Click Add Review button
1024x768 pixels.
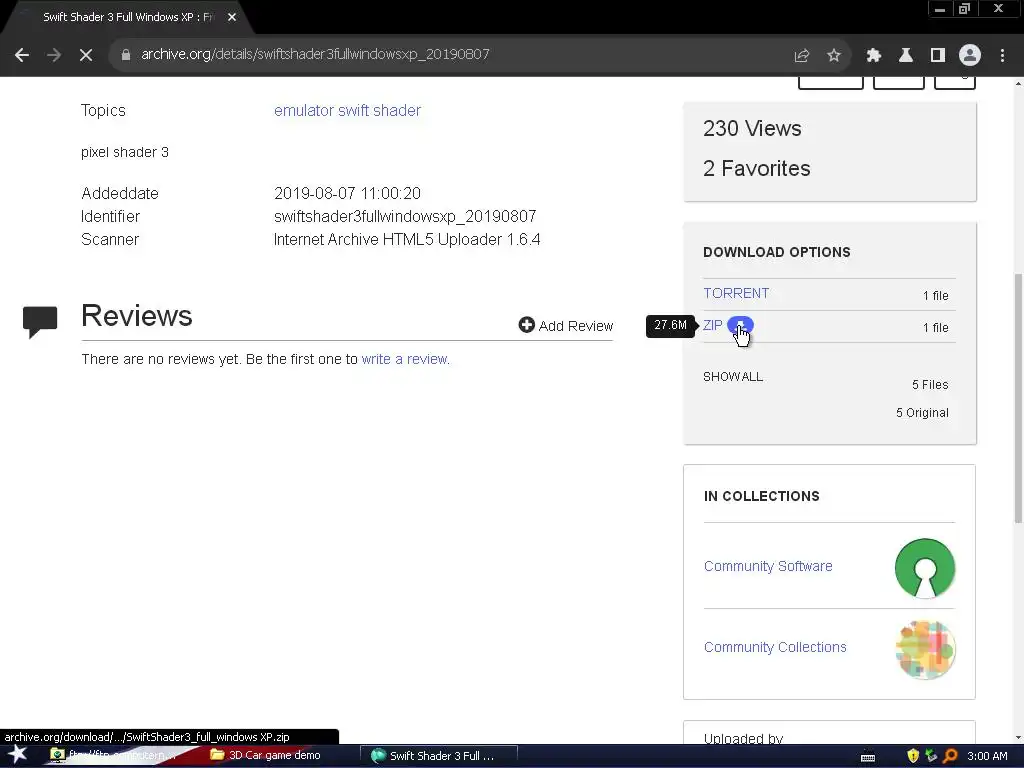click(x=566, y=325)
